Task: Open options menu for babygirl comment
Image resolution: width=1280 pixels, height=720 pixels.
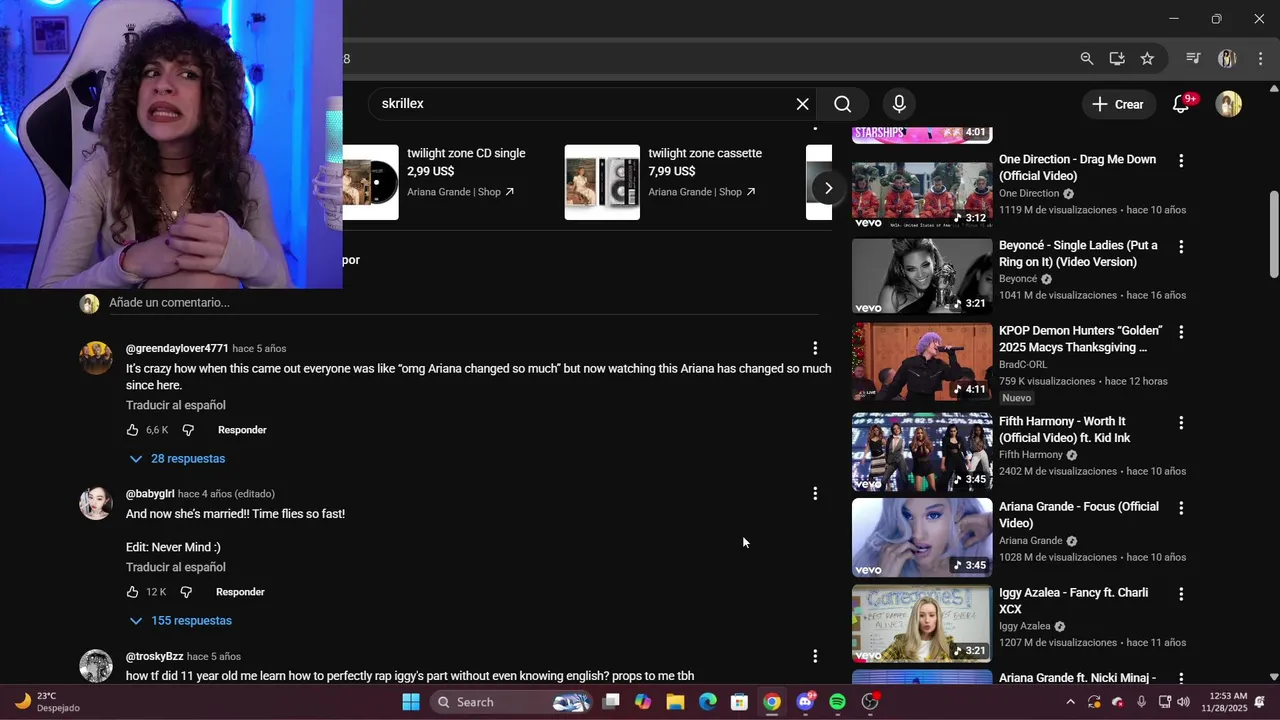Action: (x=815, y=493)
